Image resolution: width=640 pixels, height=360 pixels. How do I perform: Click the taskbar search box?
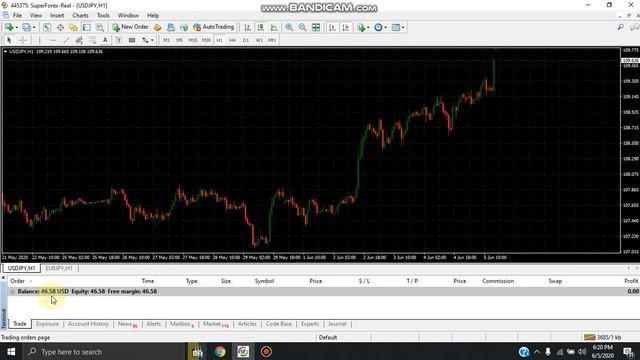(x=104, y=352)
